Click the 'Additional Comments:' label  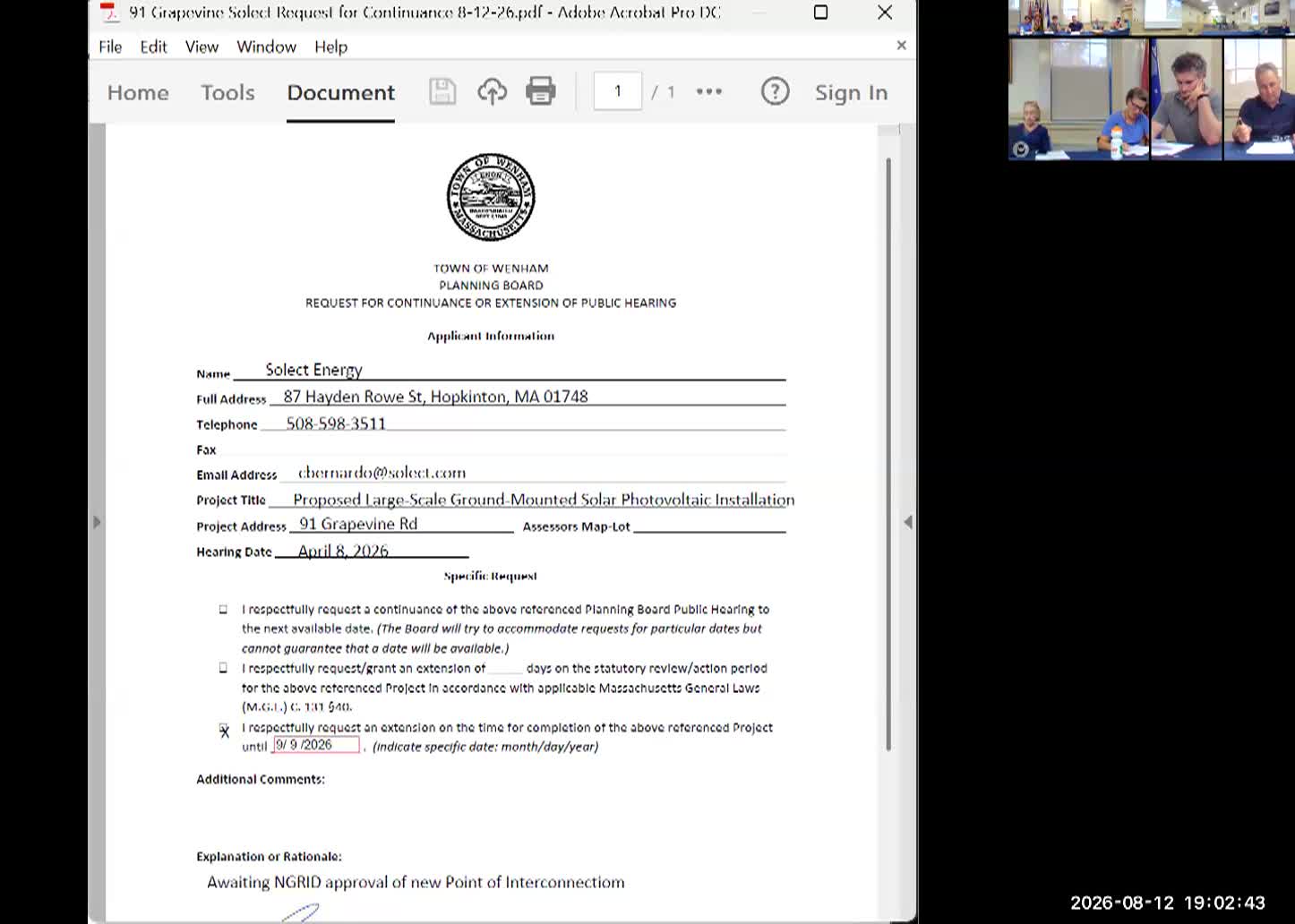[x=261, y=779]
